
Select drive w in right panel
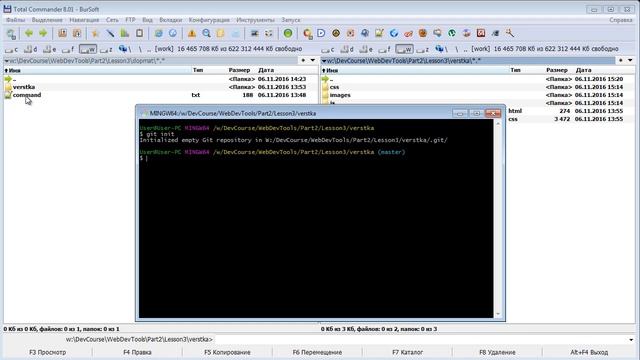pyautogui.click(x=404, y=49)
